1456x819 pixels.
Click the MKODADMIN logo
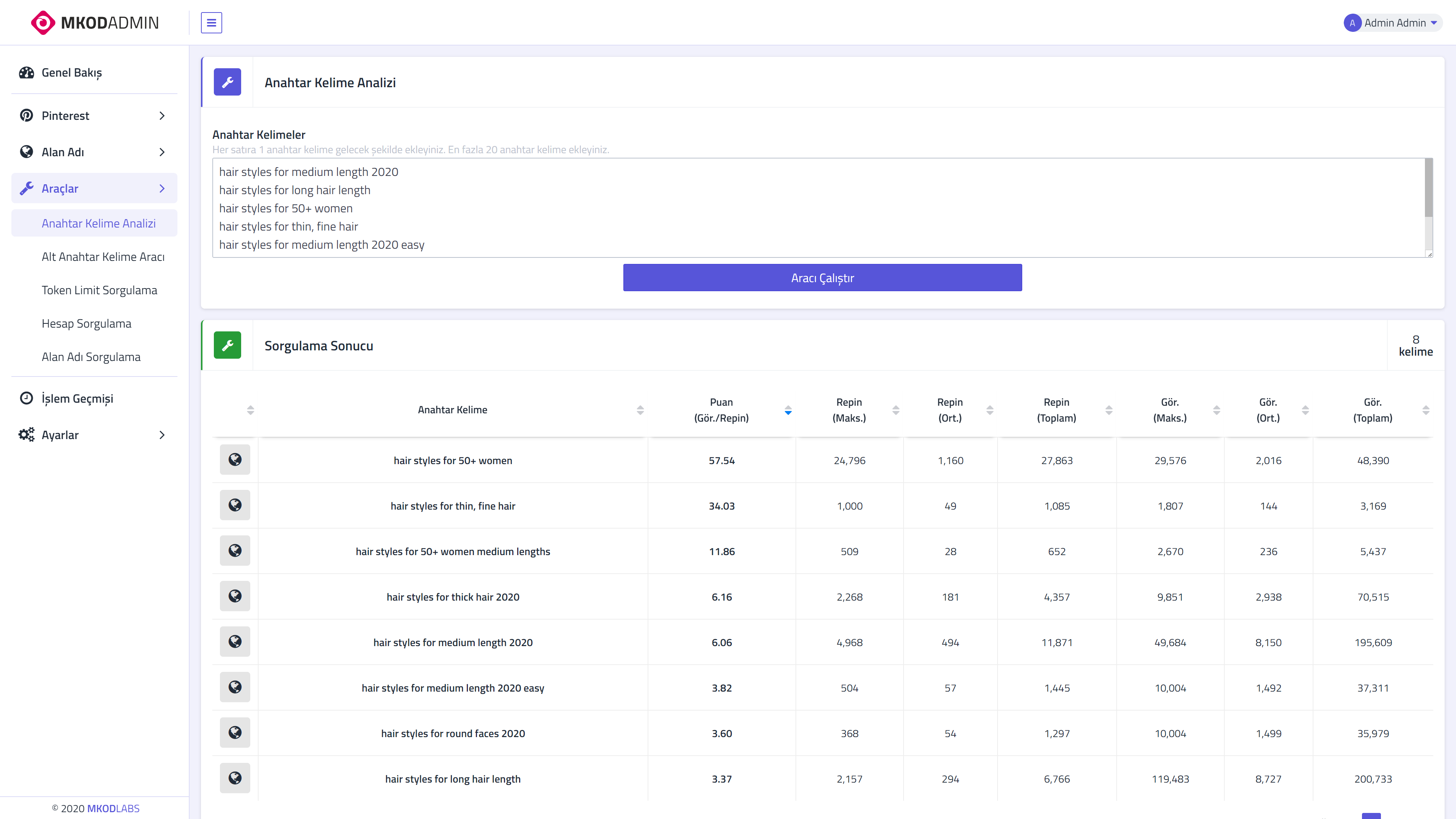(94, 23)
